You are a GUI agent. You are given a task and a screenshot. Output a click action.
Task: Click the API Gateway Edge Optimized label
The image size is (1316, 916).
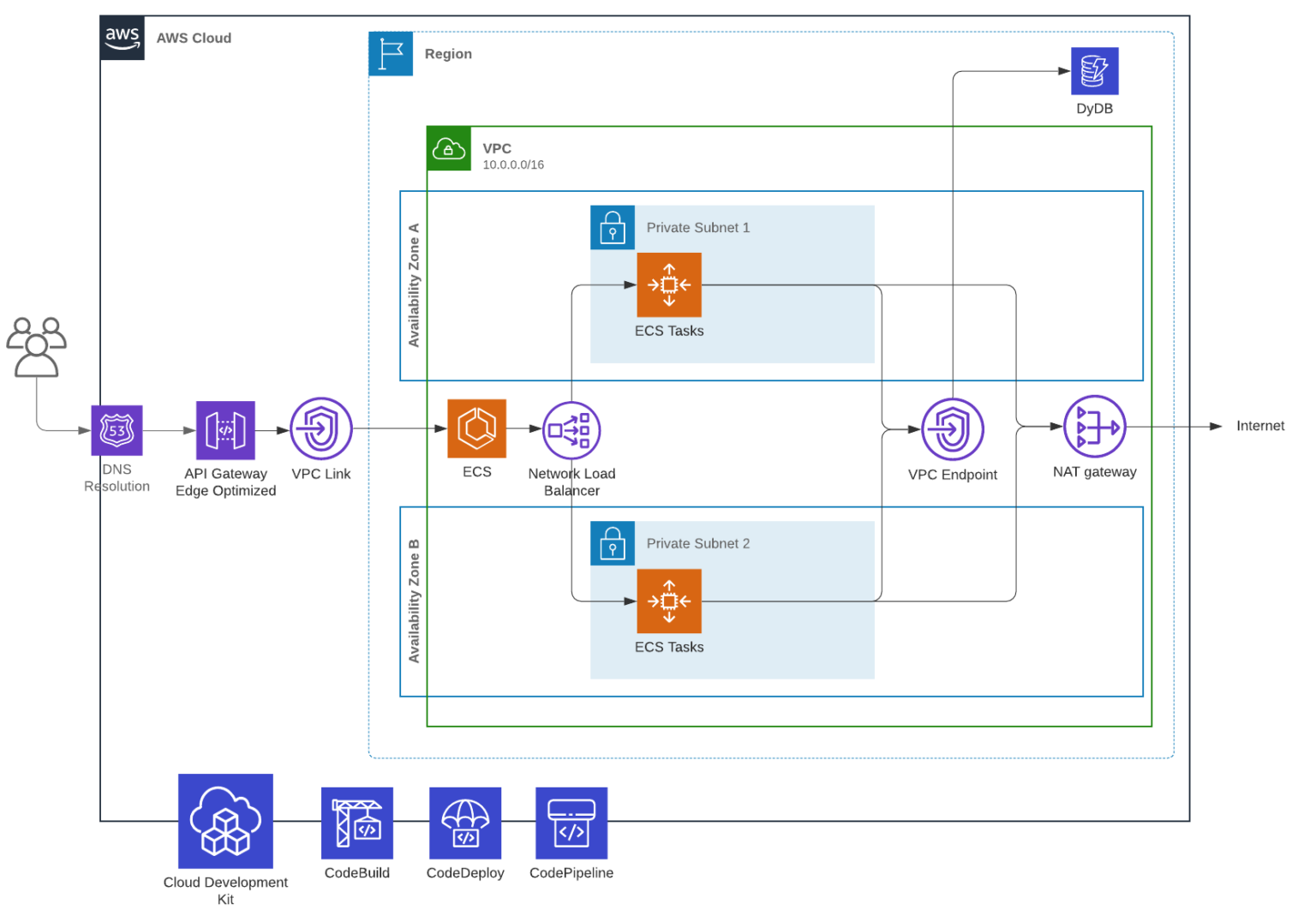click(x=226, y=482)
